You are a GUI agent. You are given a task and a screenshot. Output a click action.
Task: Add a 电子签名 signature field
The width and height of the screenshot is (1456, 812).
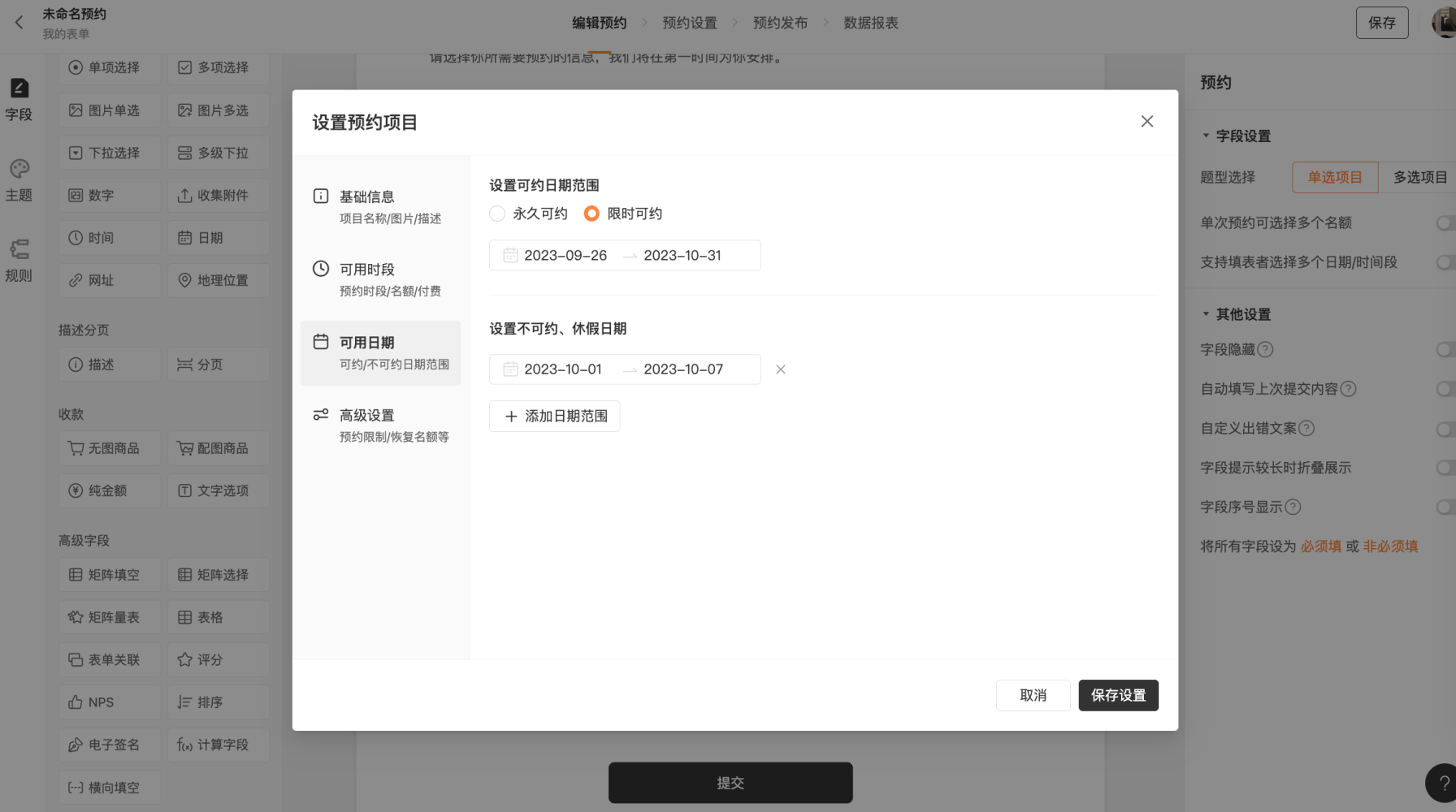click(x=109, y=745)
